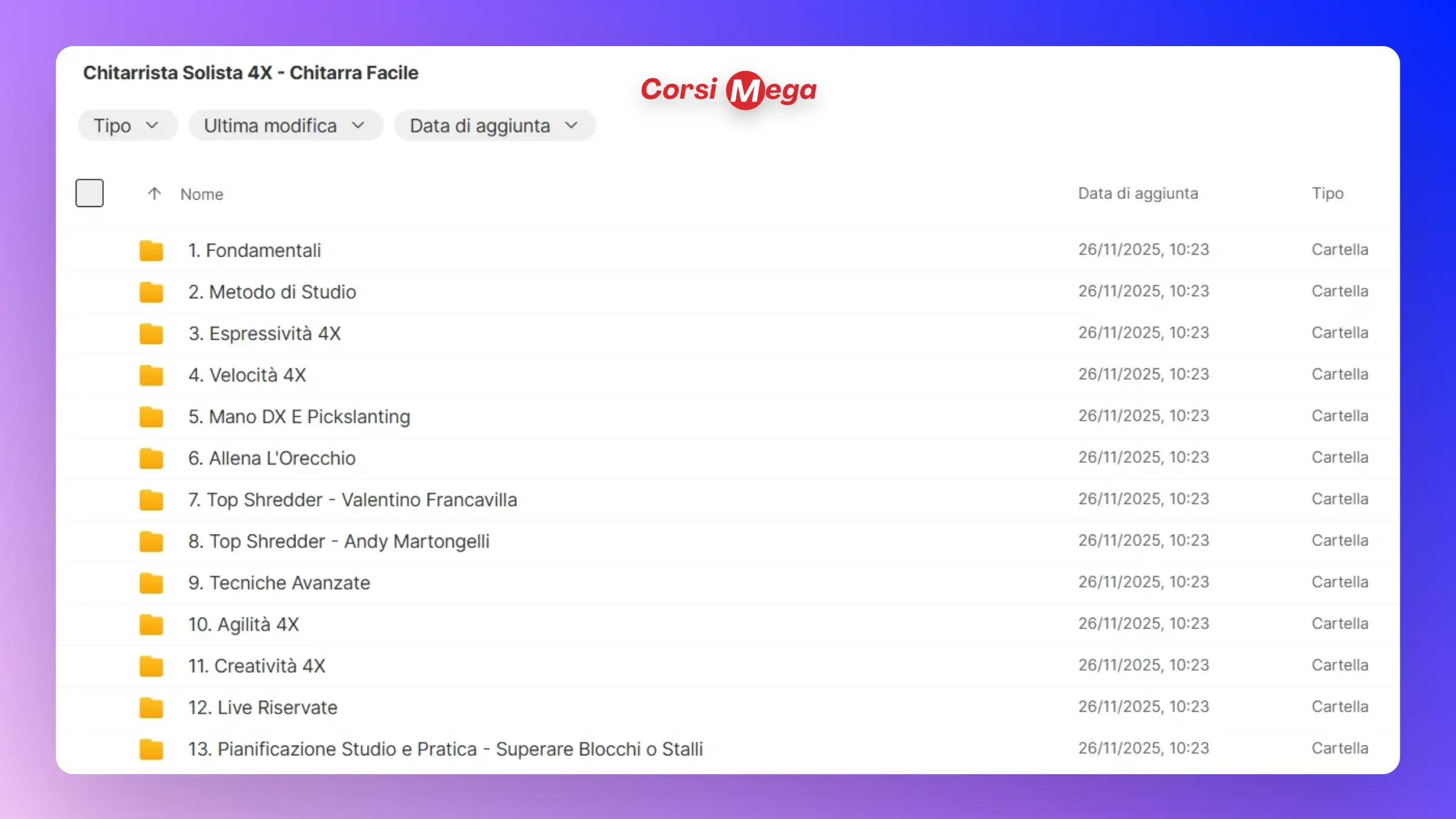Click the Chitarrista Solista 4X title
Image resolution: width=1456 pixels, height=819 pixels.
coord(251,73)
